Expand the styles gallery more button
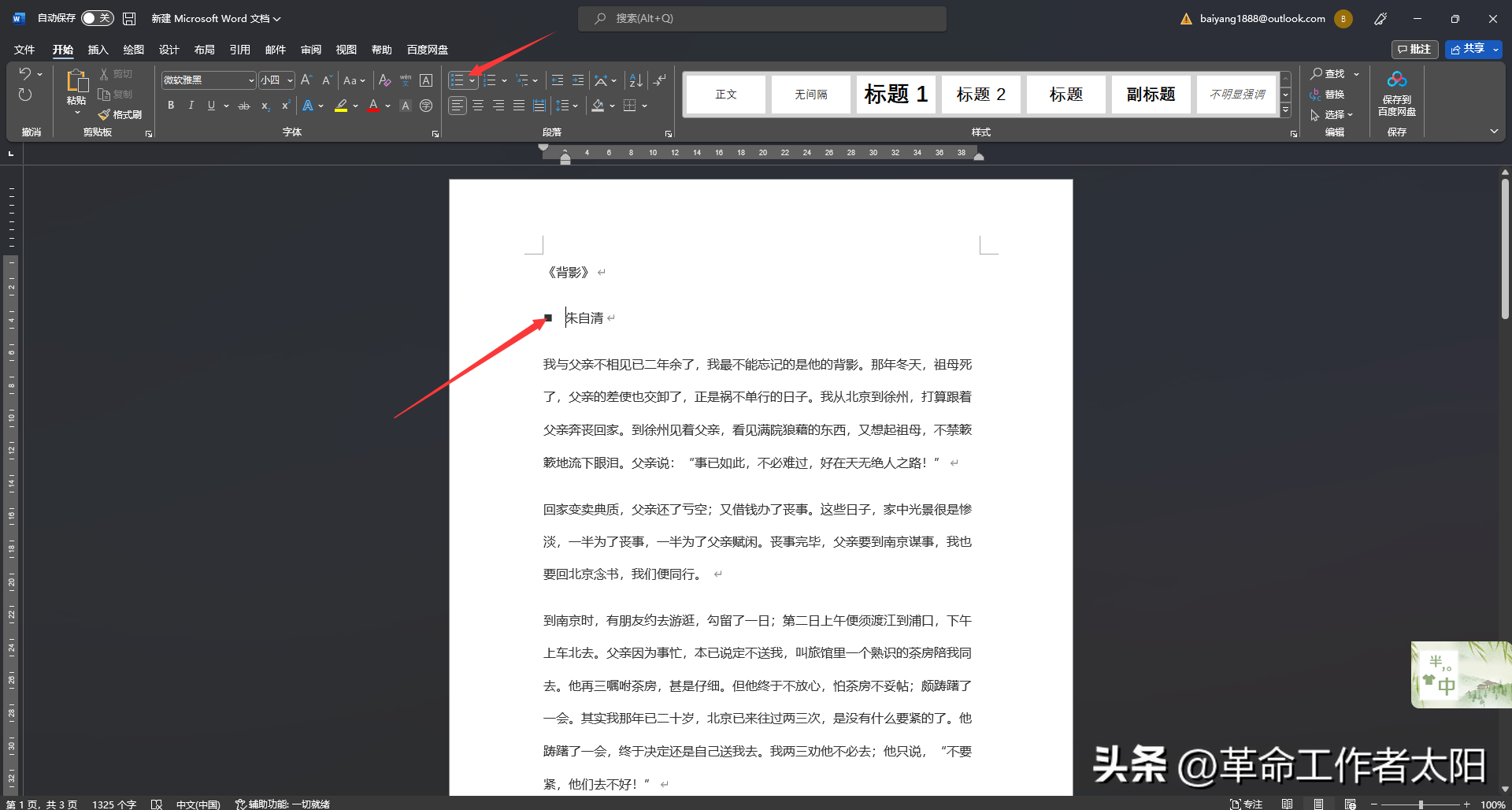This screenshot has width=1512, height=810. (x=1286, y=110)
